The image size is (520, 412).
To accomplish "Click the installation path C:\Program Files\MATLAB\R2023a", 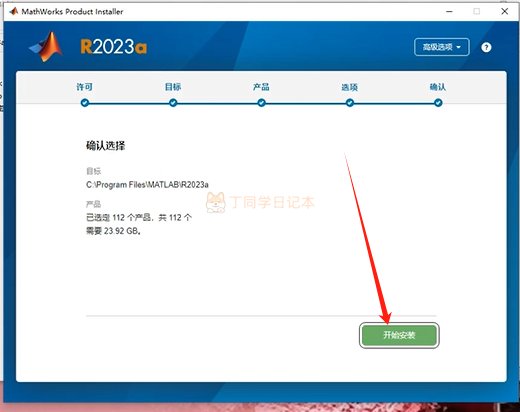I will coord(147,185).
